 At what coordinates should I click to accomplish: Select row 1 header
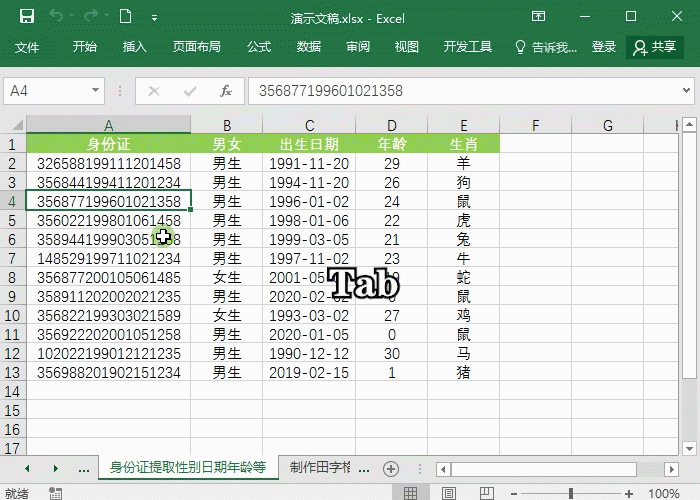pyautogui.click(x=12, y=144)
